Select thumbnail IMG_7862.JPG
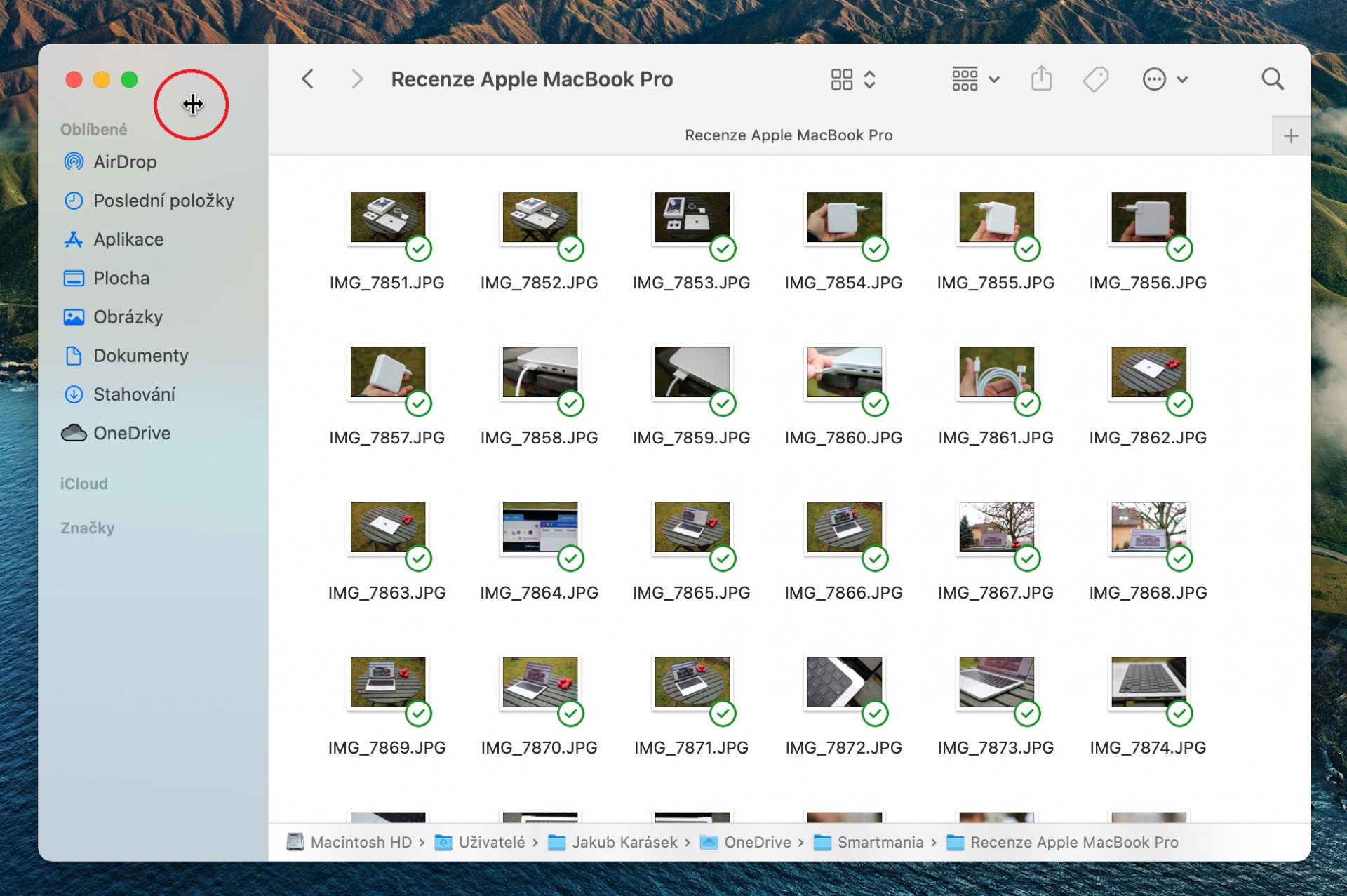Viewport: 1347px width, 896px height. point(1148,372)
